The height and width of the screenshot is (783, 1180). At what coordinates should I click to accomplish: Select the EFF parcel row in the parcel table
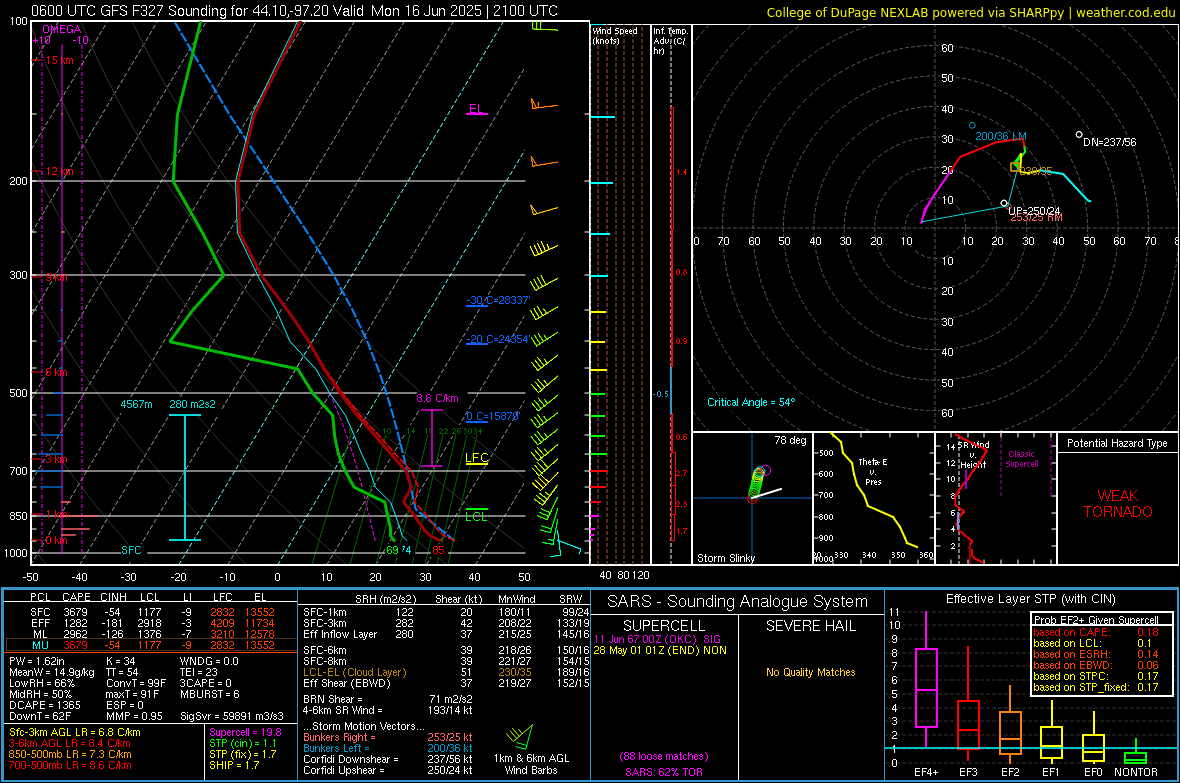tap(151, 623)
